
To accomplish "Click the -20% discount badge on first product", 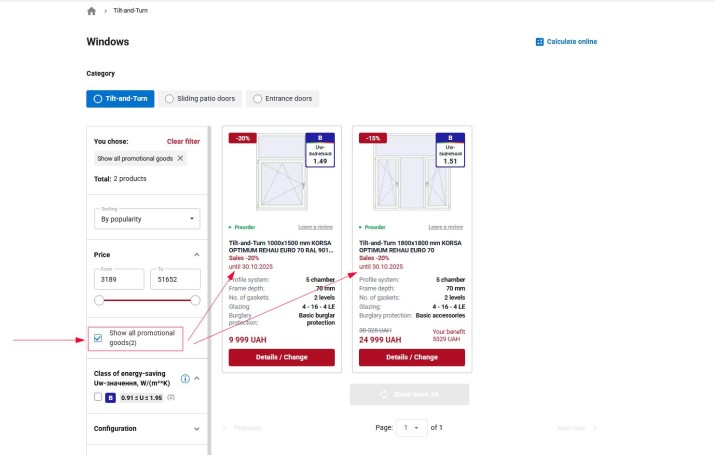I will click(x=243, y=138).
